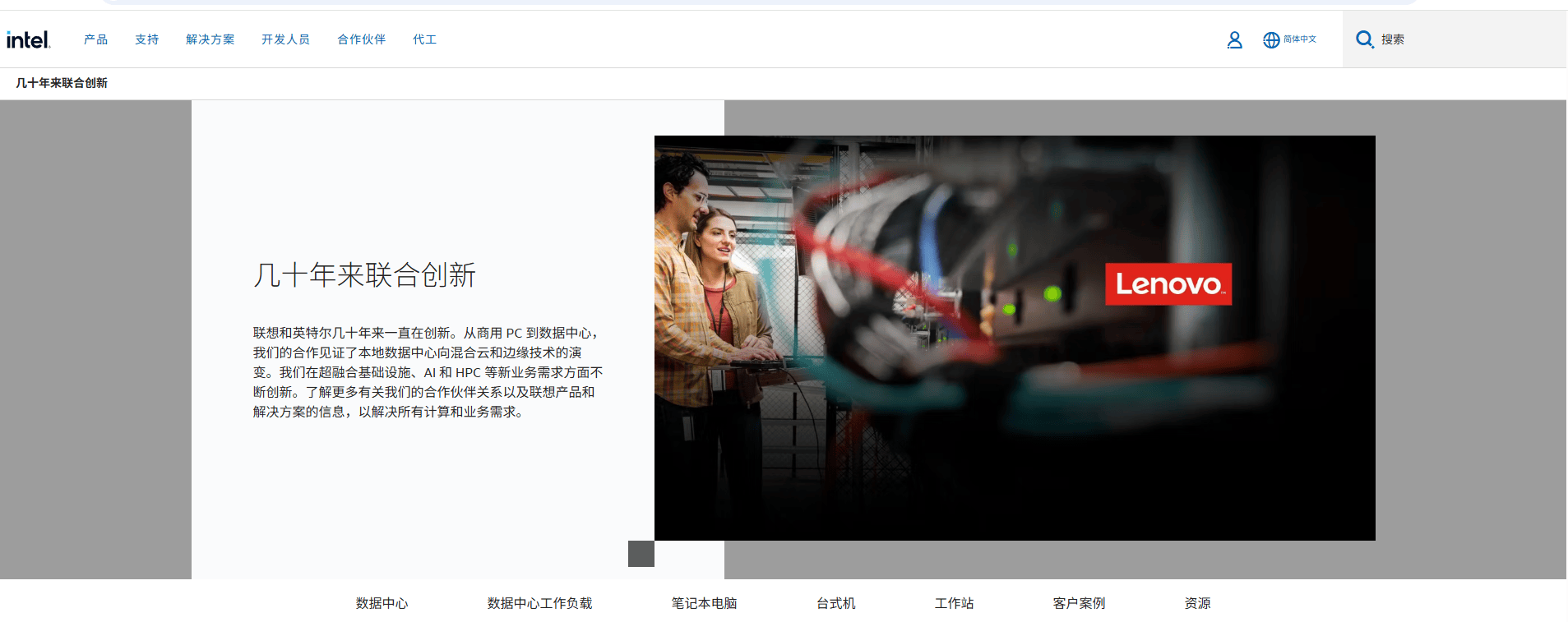Open the 代工 menu

click(x=424, y=39)
